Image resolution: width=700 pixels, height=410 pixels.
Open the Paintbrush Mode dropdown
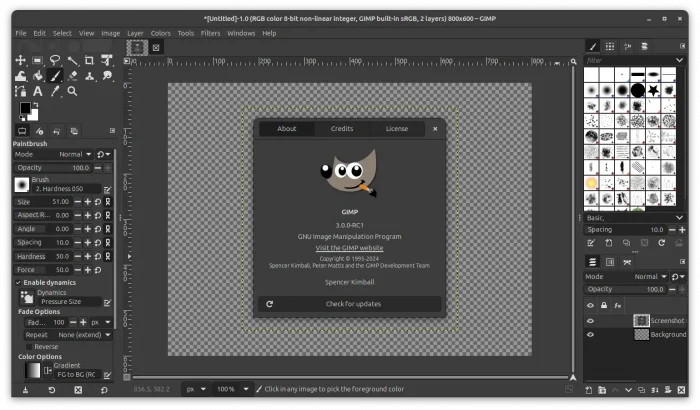(53, 155)
